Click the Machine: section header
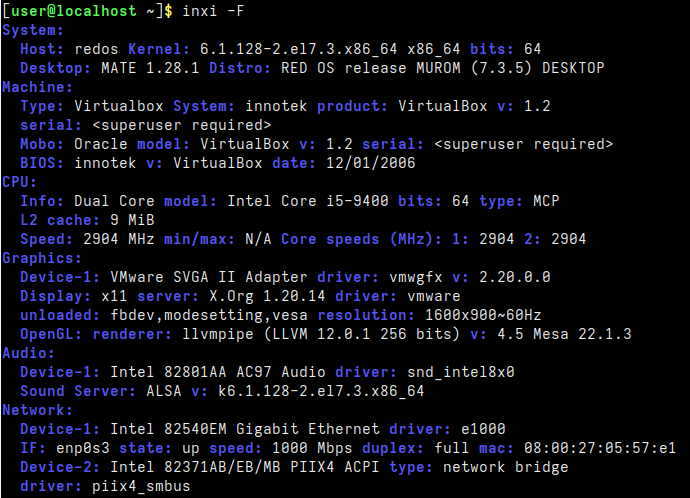The height and width of the screenshot is (498, 690). (37, 87)
